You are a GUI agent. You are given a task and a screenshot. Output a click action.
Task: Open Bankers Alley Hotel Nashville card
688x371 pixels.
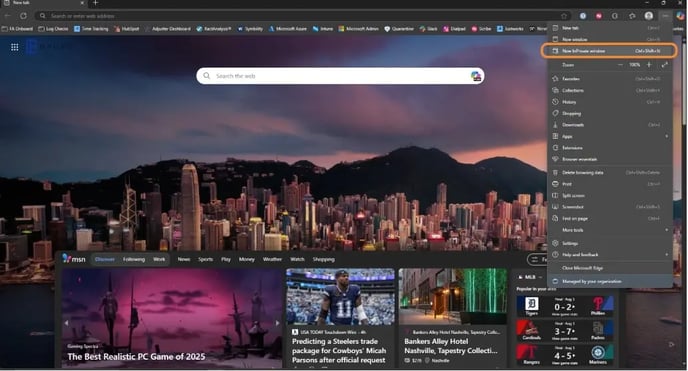coord(453,318)
